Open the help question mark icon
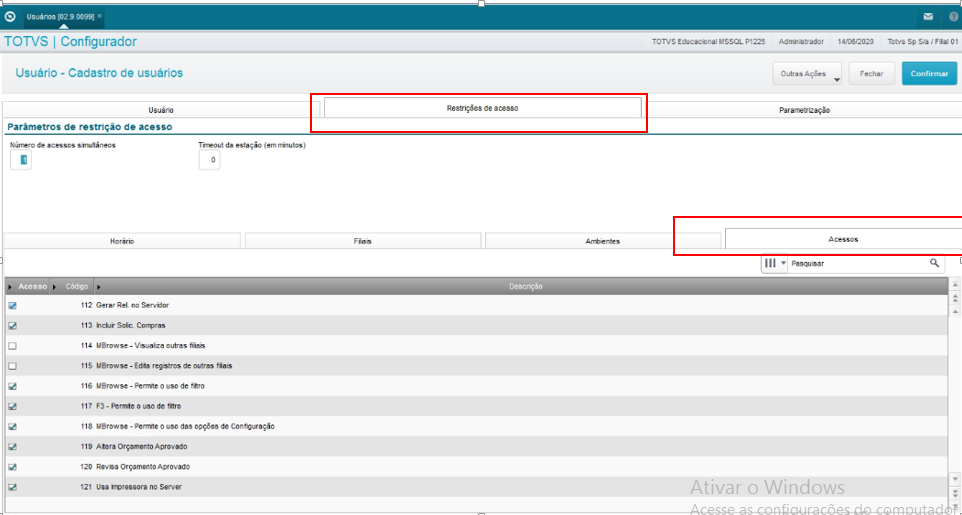Screen dimensions: 962x515 tap(953, 17)
